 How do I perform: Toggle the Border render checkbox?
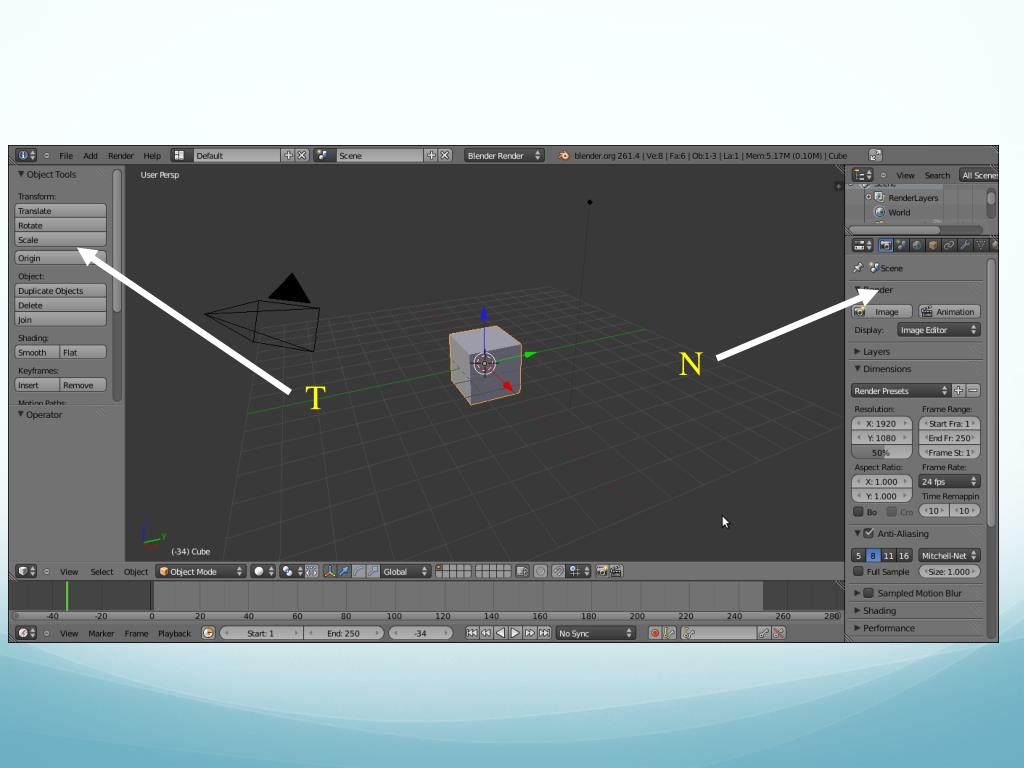click(858, 511)
